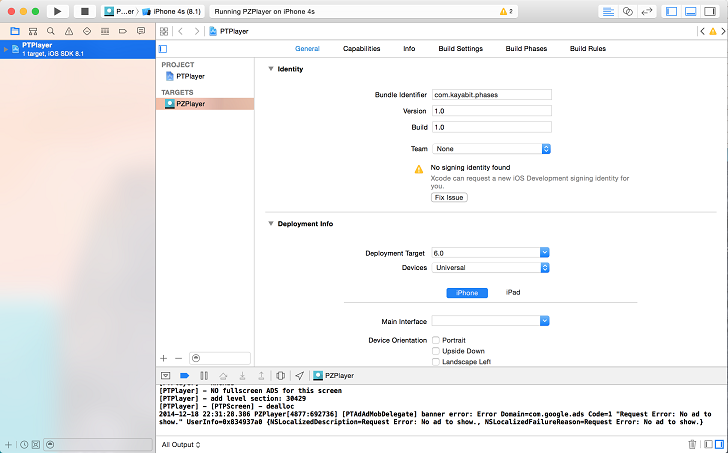
Task: Switch to the General tab
Action: [x=307, y=48]
